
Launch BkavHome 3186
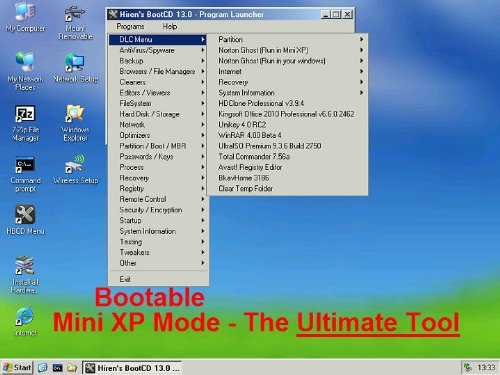click(x=287, y=178)
